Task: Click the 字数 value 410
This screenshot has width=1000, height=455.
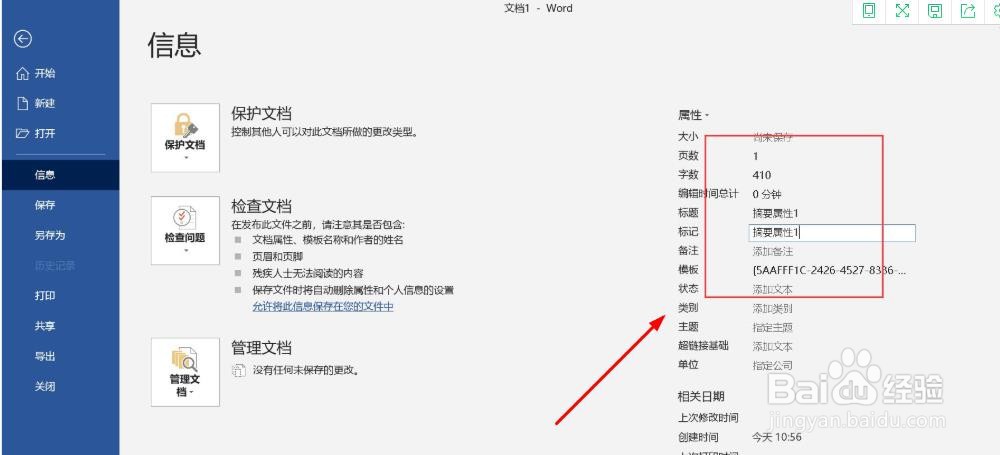Action: [762, 175]
